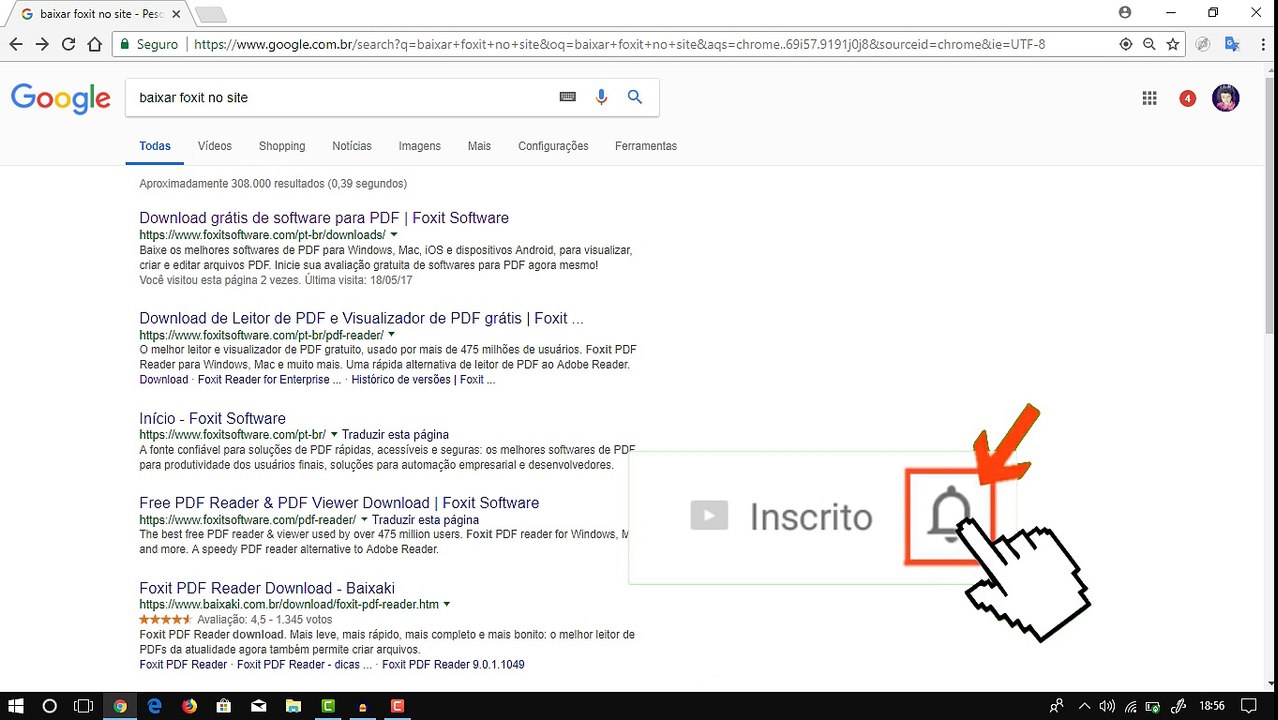Screen dimensions: 1278x720
Task: Click the browser forward arrow
Action: (42, 44)
